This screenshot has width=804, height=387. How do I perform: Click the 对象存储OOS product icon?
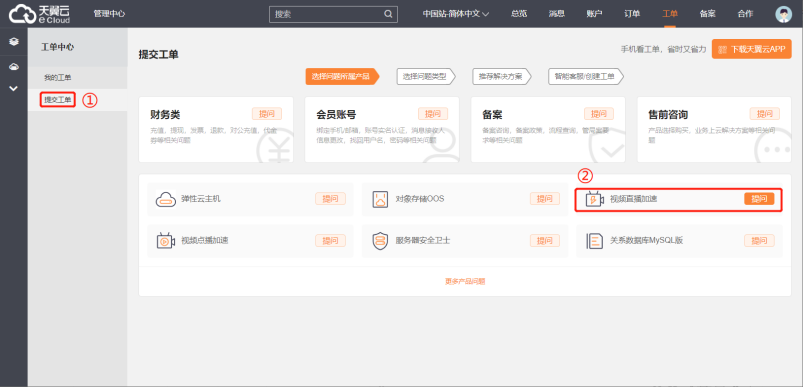[x=380, y=199]
